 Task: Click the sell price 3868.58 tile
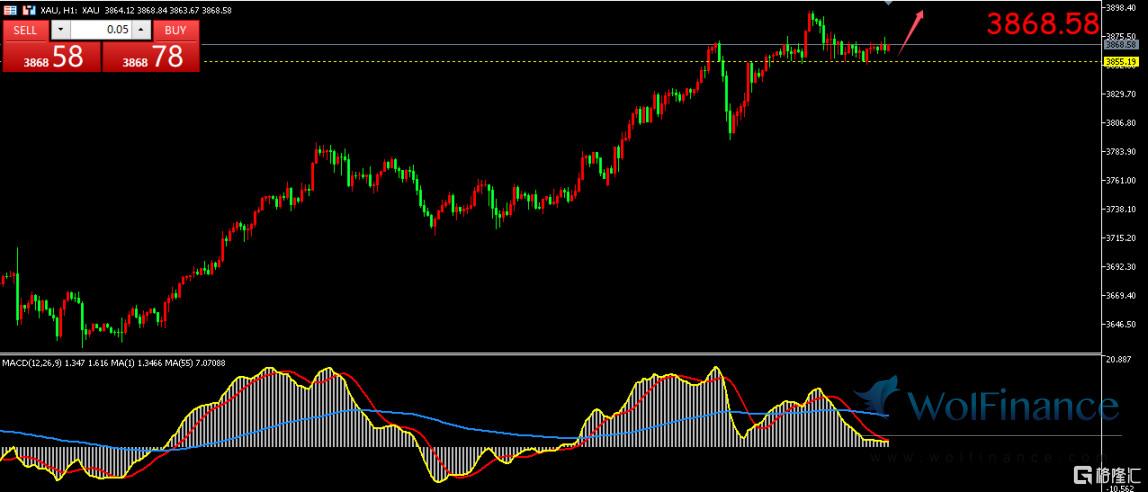click(x=50, y=58)
